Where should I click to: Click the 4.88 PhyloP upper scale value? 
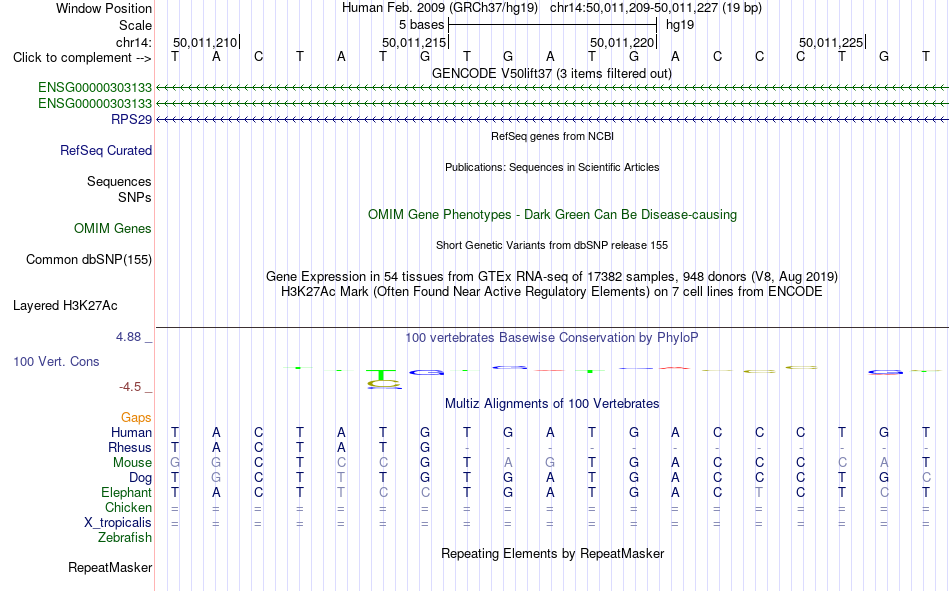pos(128,337)
